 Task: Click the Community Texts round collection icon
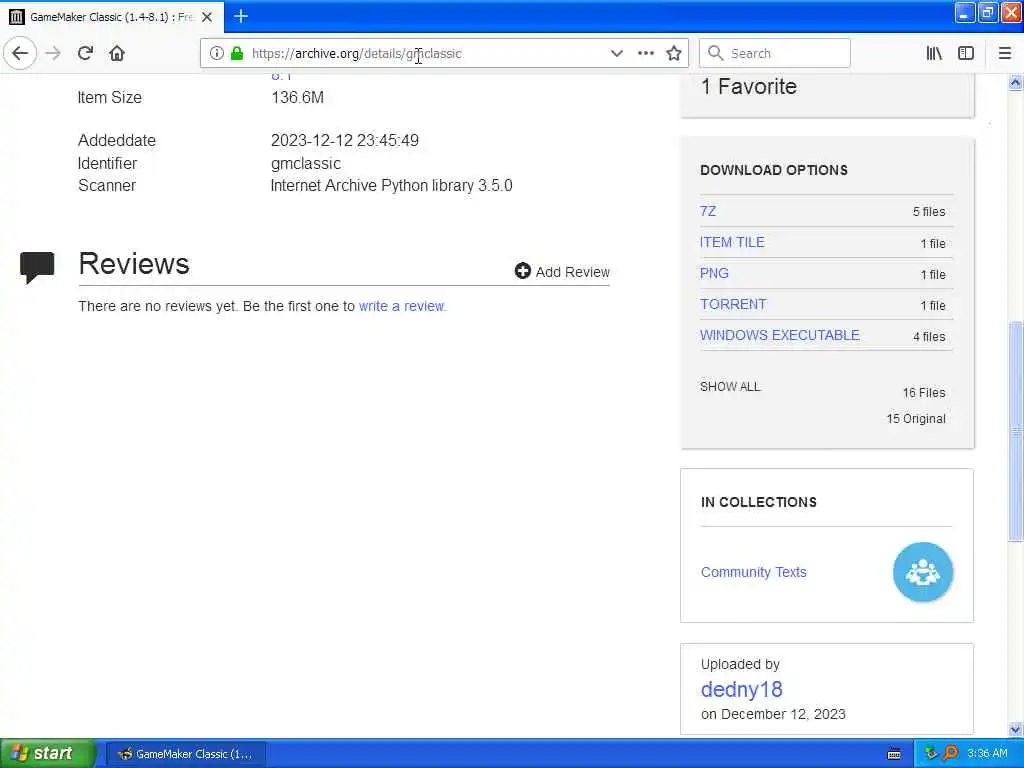[922, 572]
